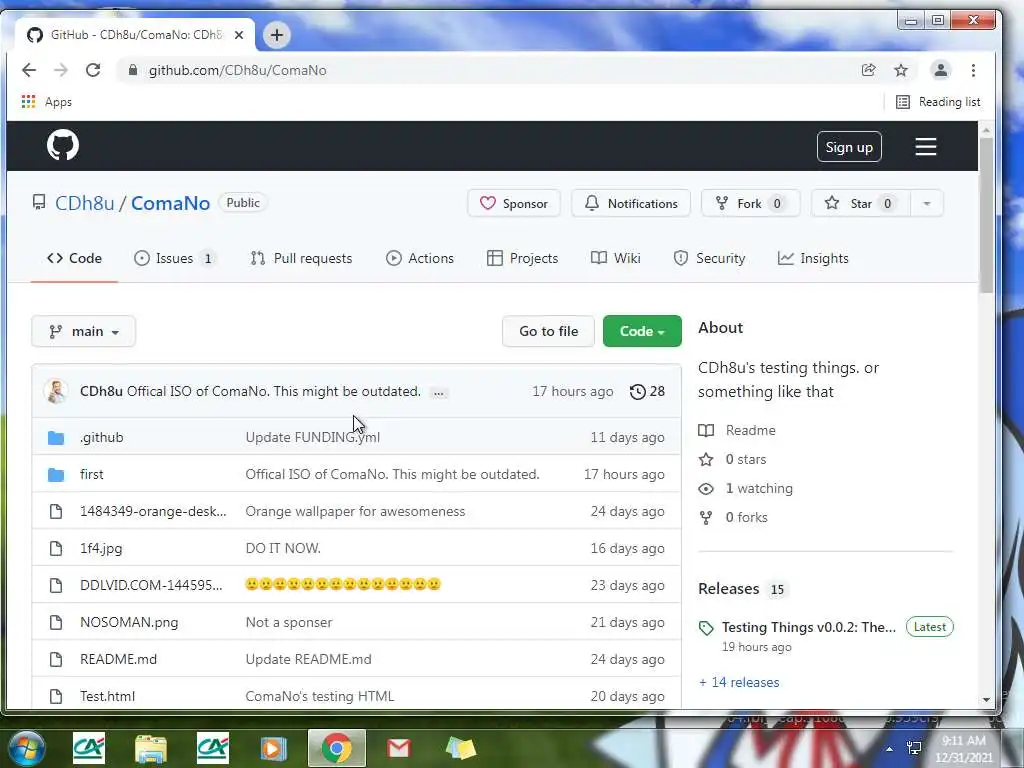1024x768 pixels.
Task: Open the ComaNo repository name link
Action: point(170,203)
